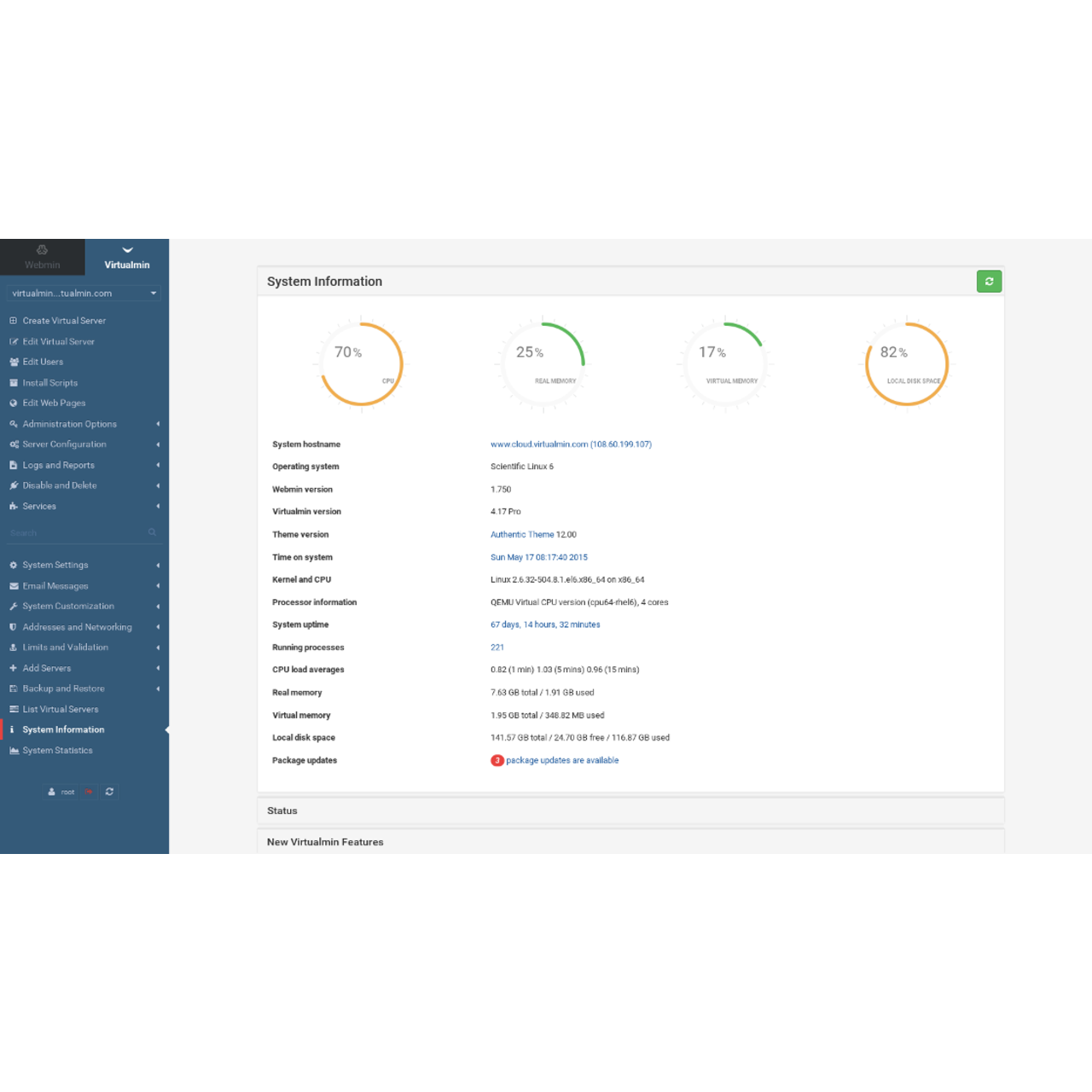
Task: Click the red badge showing 3 package updates
Action: click(497, 760)
